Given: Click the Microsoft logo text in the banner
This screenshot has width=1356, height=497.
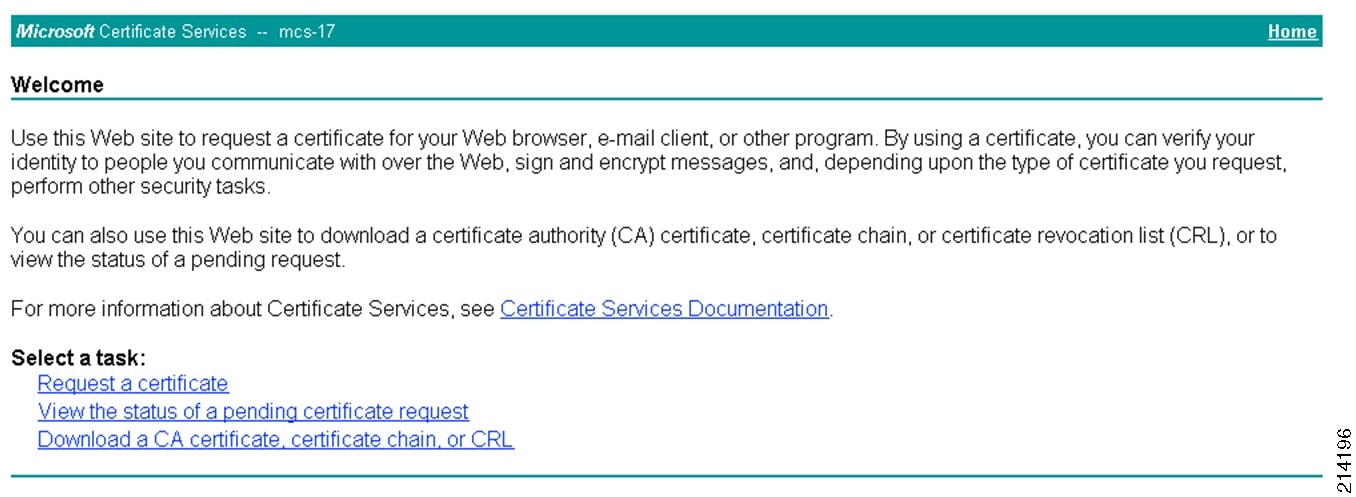Looking at the screenshot, I should (x=55, y=31).
